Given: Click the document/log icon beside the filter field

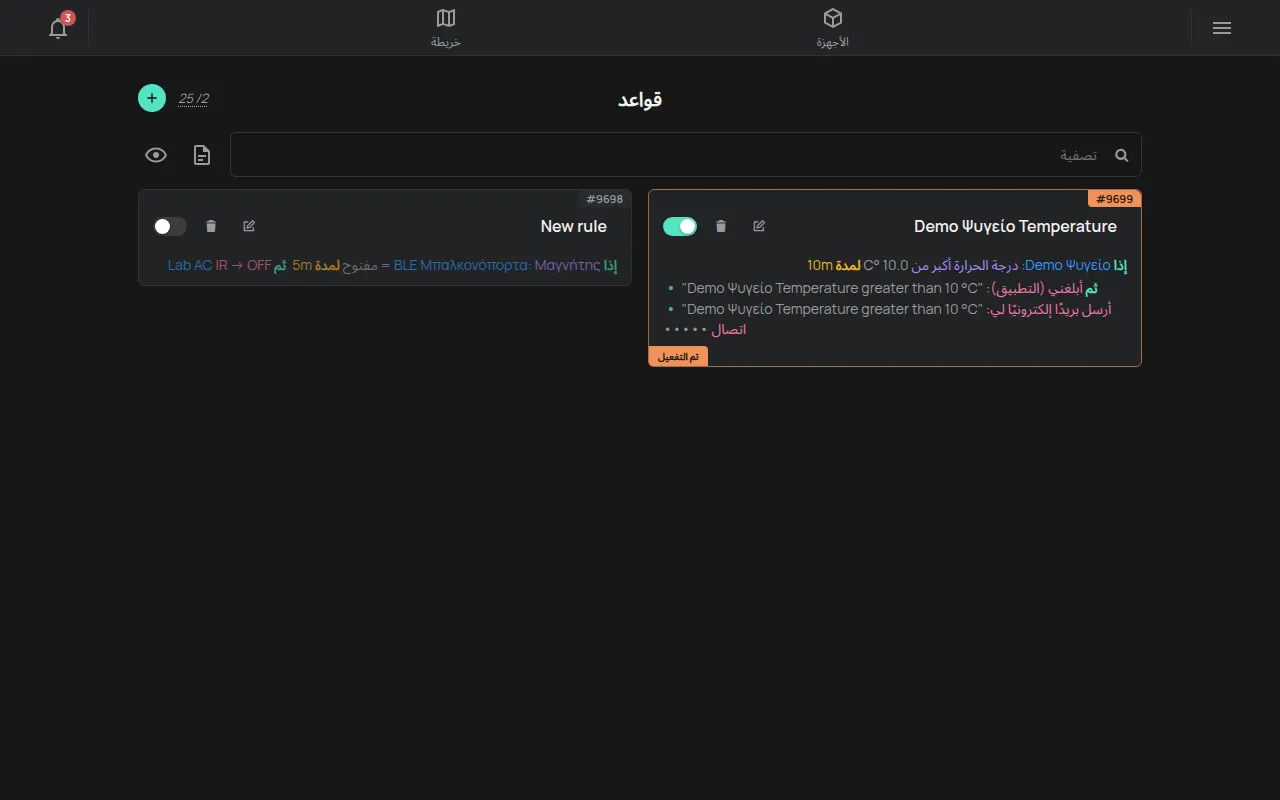Looking at the screenshot, I should pyautogui.click(x=202, y=155).
